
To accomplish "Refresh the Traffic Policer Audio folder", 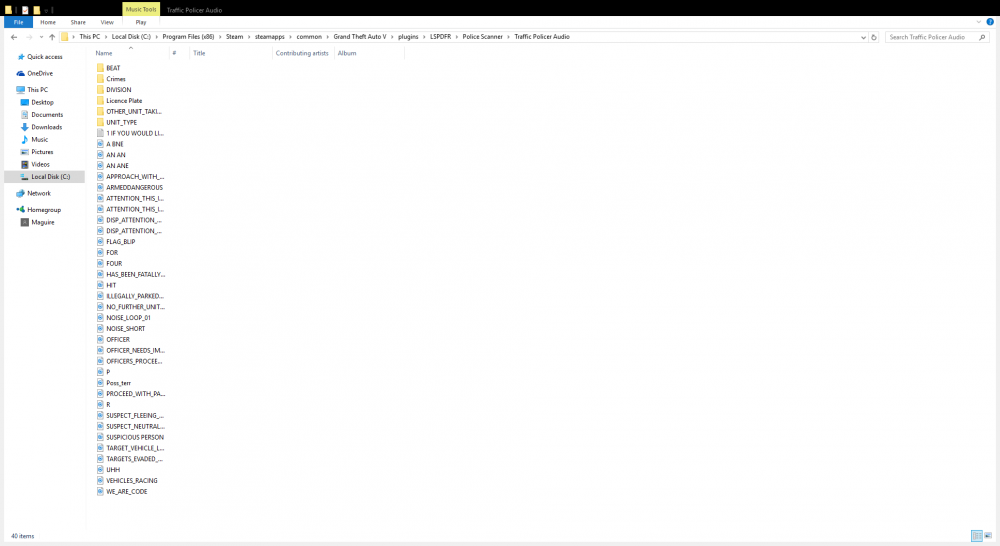I will 874,37.
